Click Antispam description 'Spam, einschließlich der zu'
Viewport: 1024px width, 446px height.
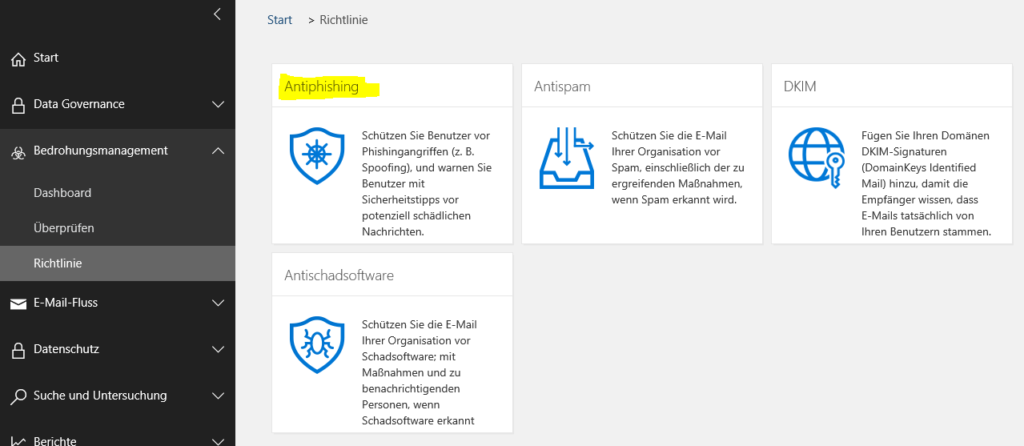pos(676,168)
